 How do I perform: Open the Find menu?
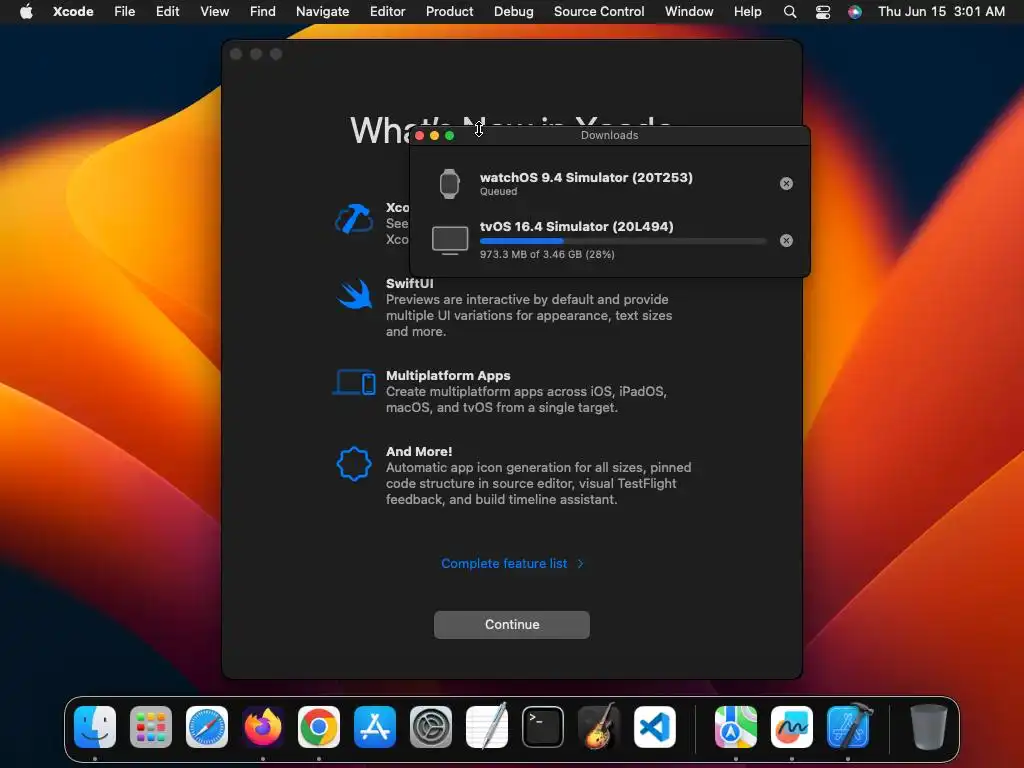[x=263, y=11]
